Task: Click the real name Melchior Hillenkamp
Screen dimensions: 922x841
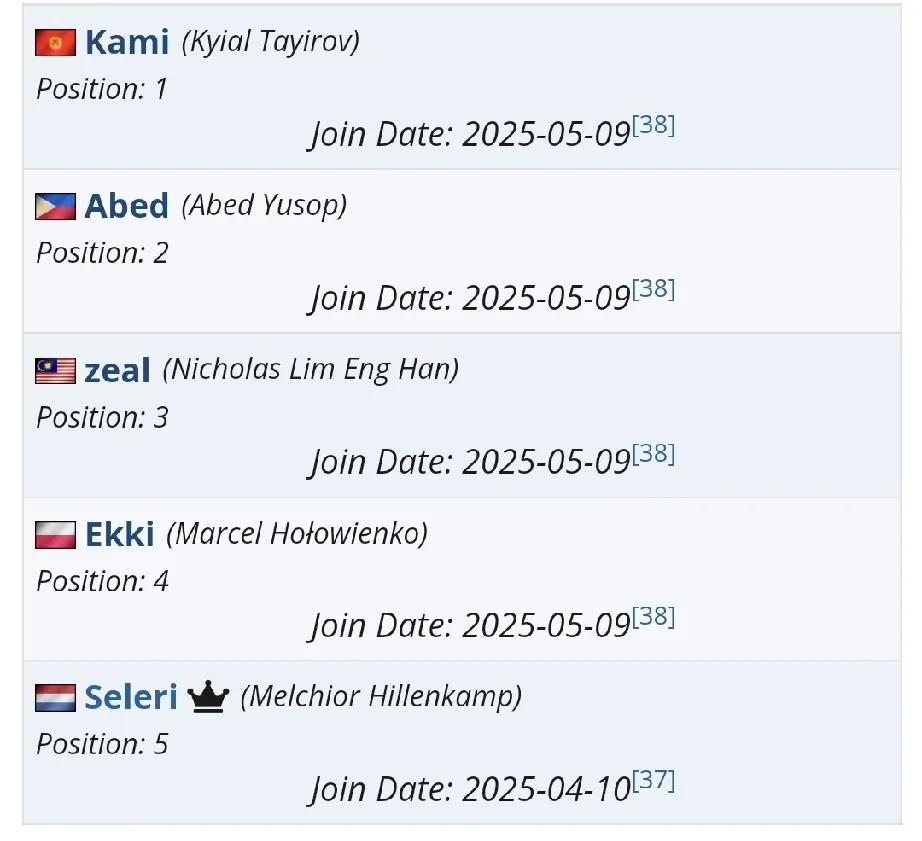Action: pos(382,697)
